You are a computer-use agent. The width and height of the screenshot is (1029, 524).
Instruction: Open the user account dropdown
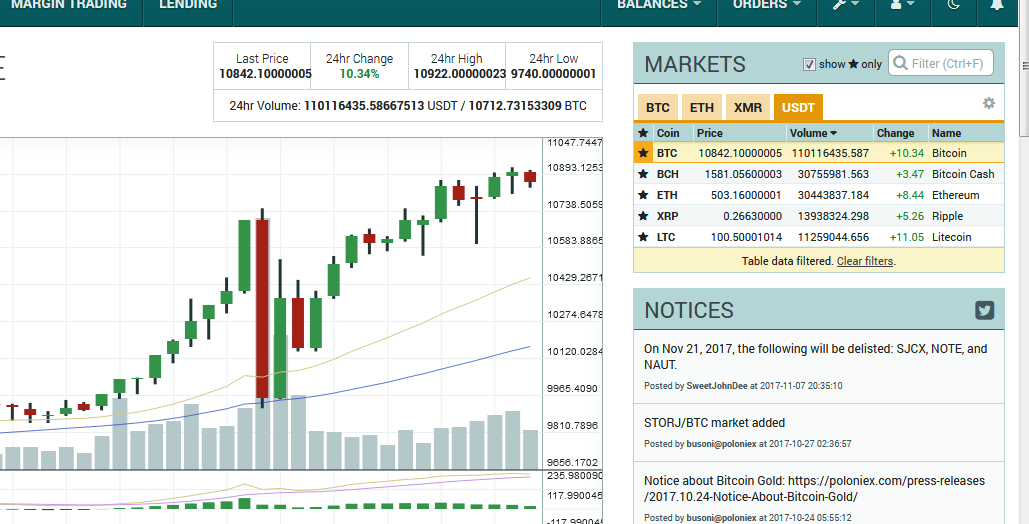click(903, 5)
